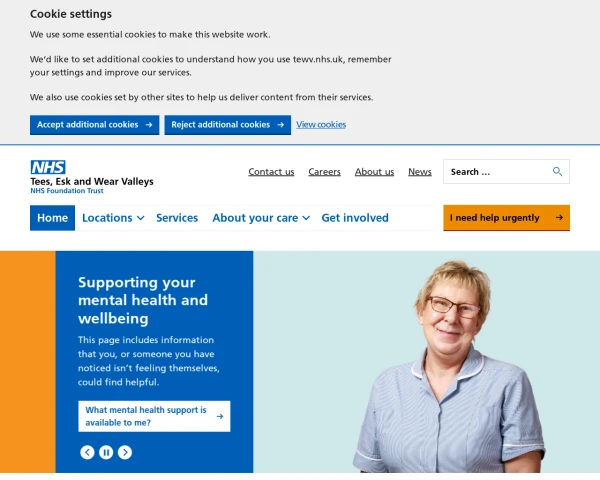Image resolution: width=600 pixels, height=480 pixels.
Task: Open the View cookies link
Action: click(321, 125)
